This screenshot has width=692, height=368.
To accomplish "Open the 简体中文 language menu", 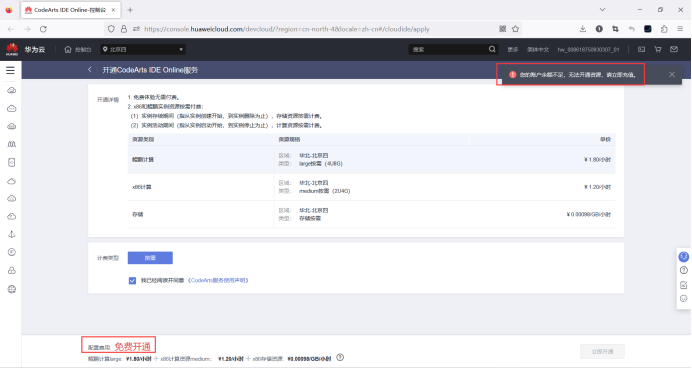I will pyautogui.click(x=538, y=49).
